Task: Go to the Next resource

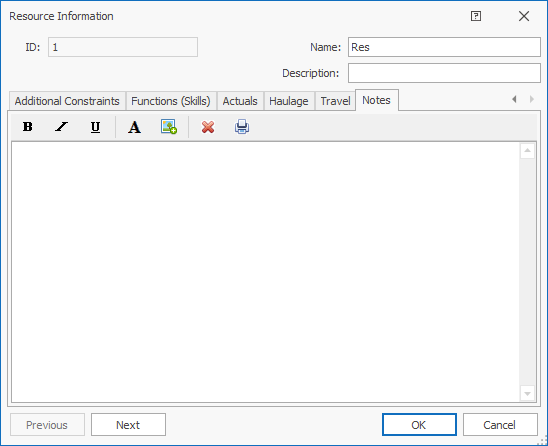Action: [x=128, y=425]
